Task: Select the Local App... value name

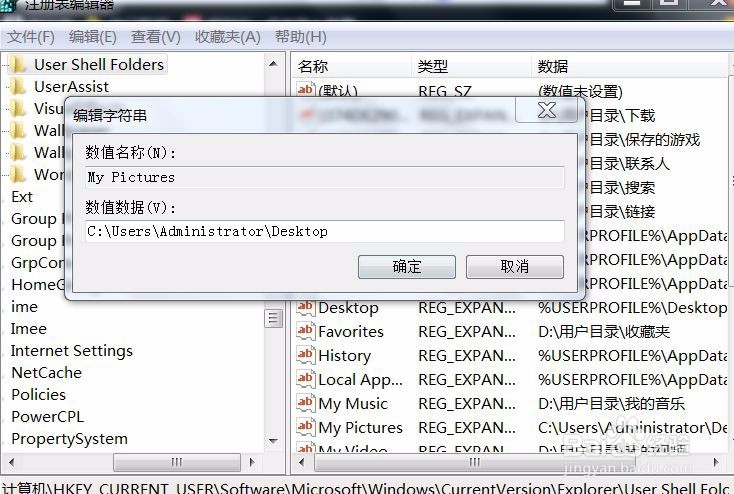Action: pos(360,380)
